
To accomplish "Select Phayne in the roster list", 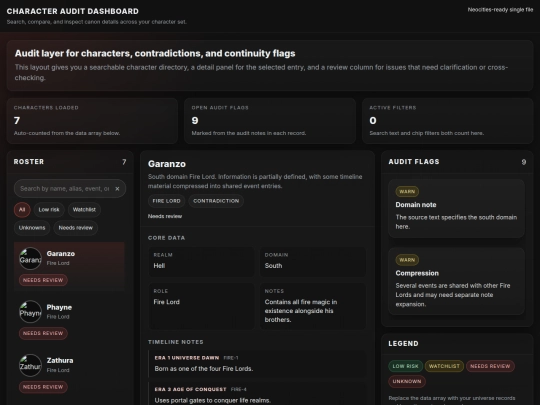I will click(x=69, y=320).
